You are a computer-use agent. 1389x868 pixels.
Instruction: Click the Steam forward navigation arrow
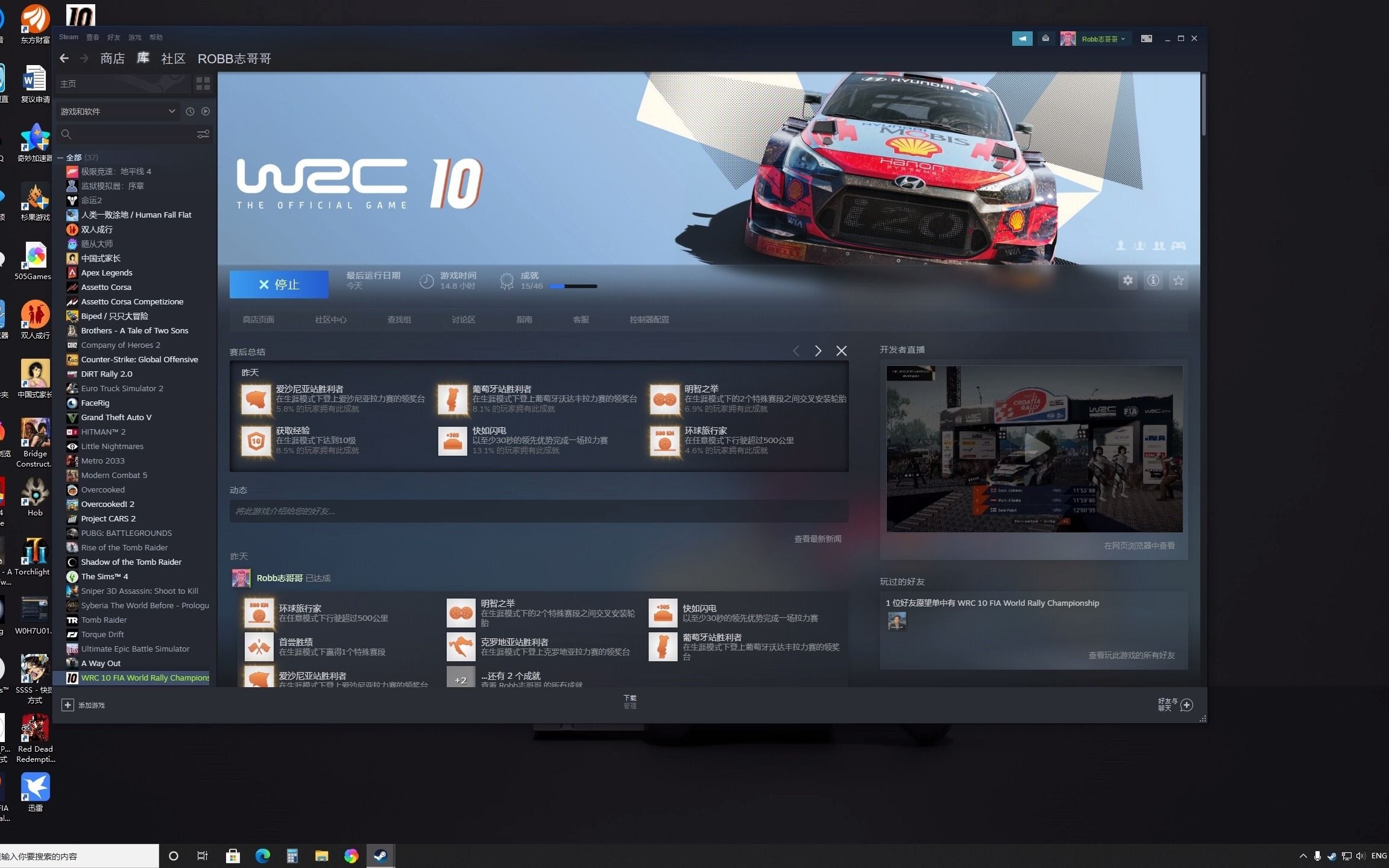(84, 58)
